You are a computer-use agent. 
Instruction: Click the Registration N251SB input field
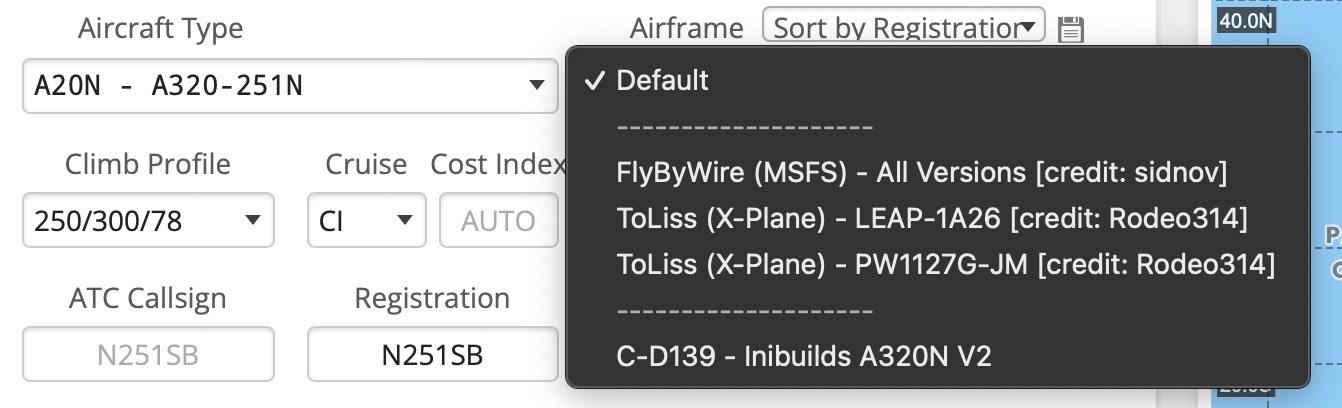coord(432,354)
